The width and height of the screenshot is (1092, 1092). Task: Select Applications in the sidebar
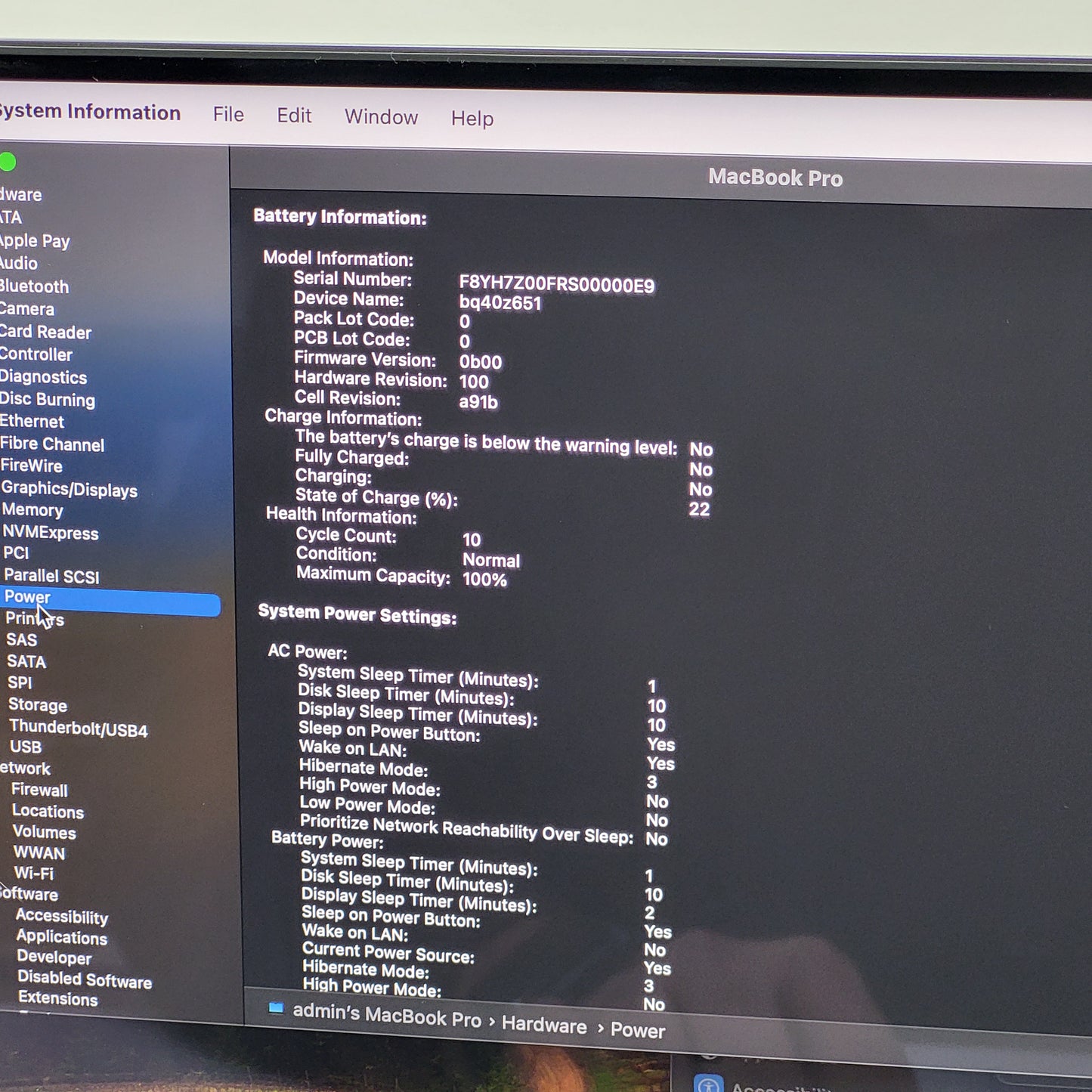62,937
